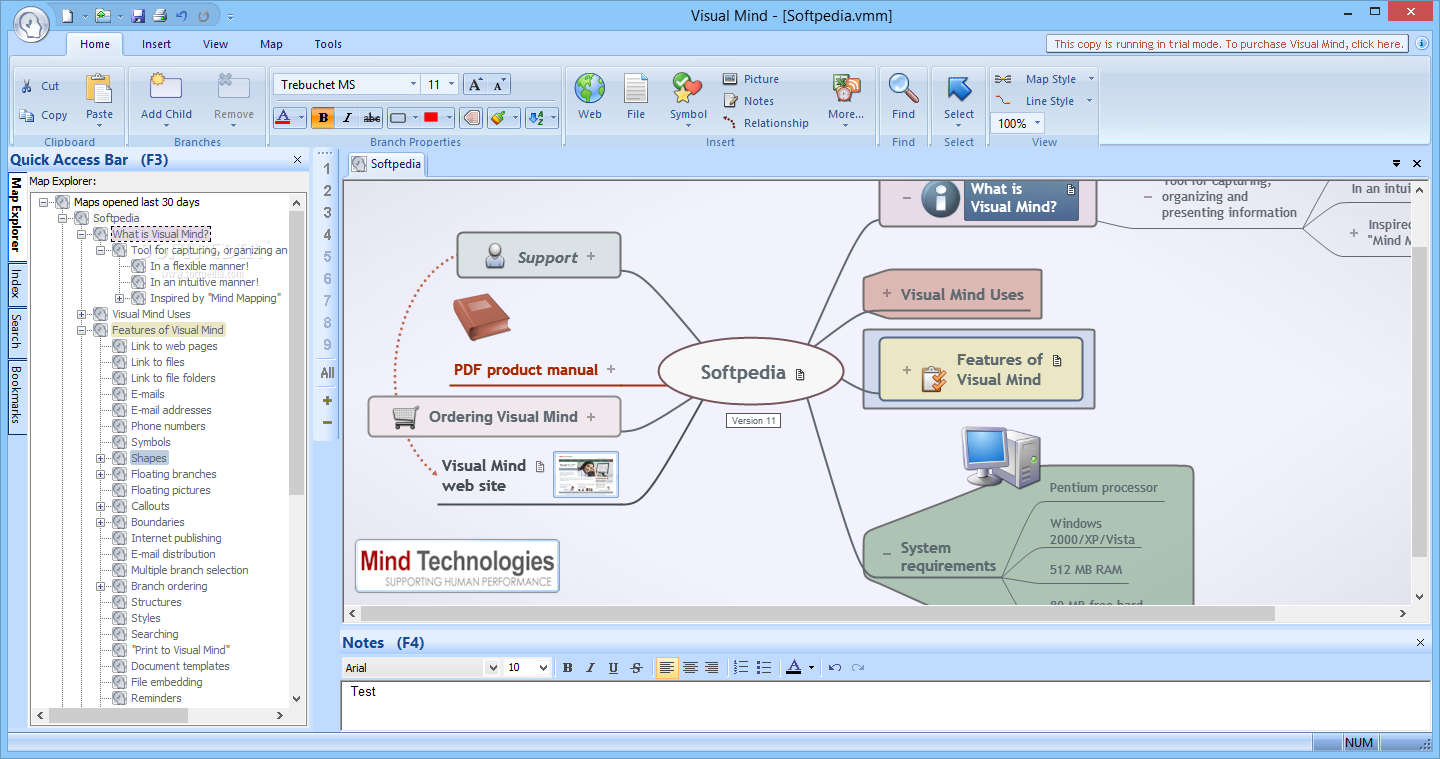Open the font size 11 dropdown
This screenshot has width=1440, height=759.
click(452, 85)
